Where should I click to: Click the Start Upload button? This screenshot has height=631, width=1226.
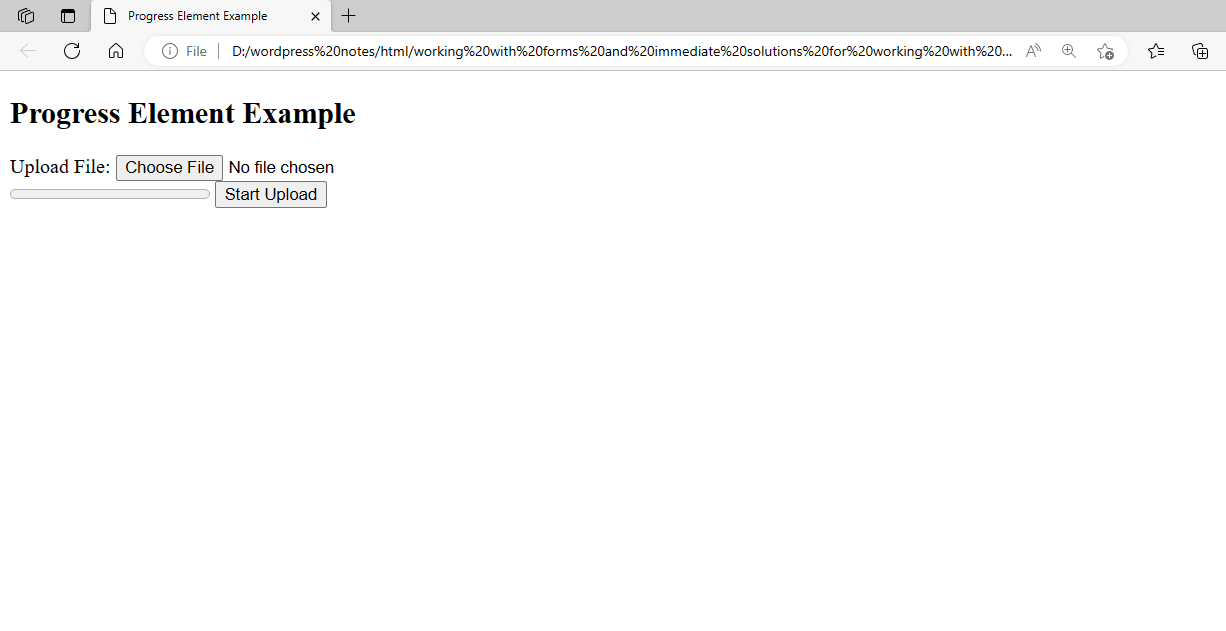click(271, 194)
